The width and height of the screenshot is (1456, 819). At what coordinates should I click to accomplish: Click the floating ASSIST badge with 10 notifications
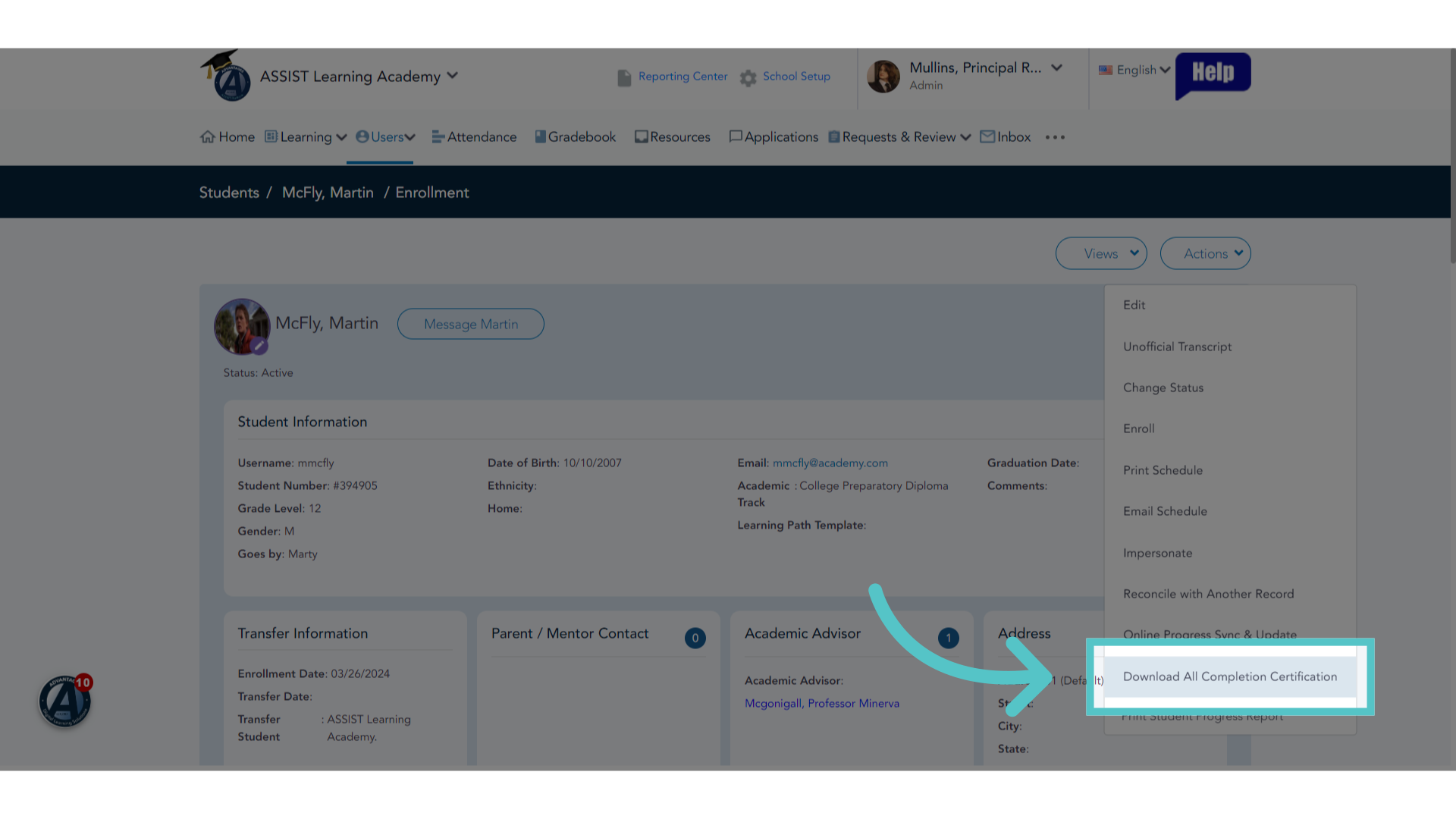(x=65, y=701)
